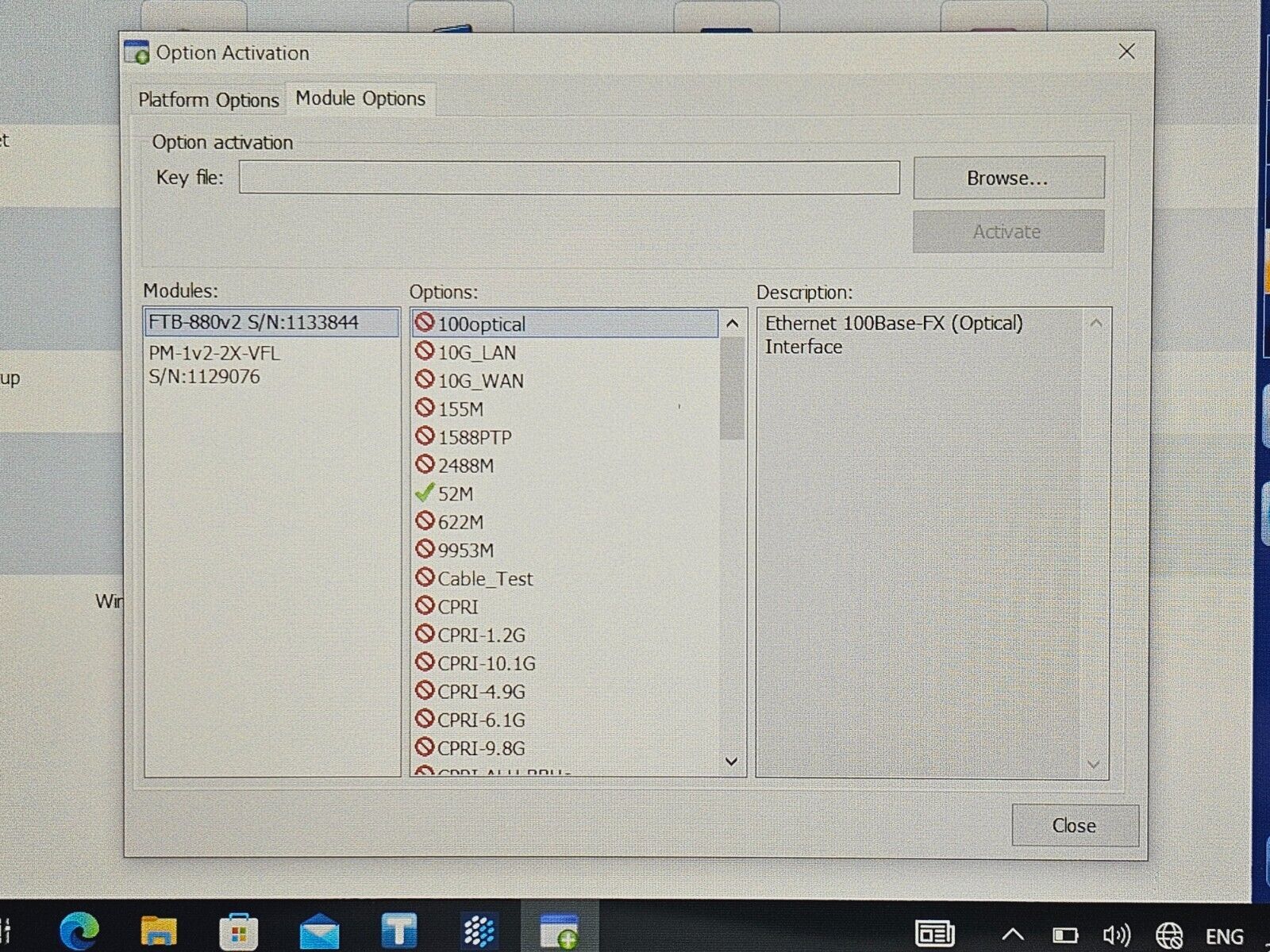Image resolution: width=1270 pixels, height=952 pixels.
Task: Select the Module Options tab
Action: (x=359, y=98)
